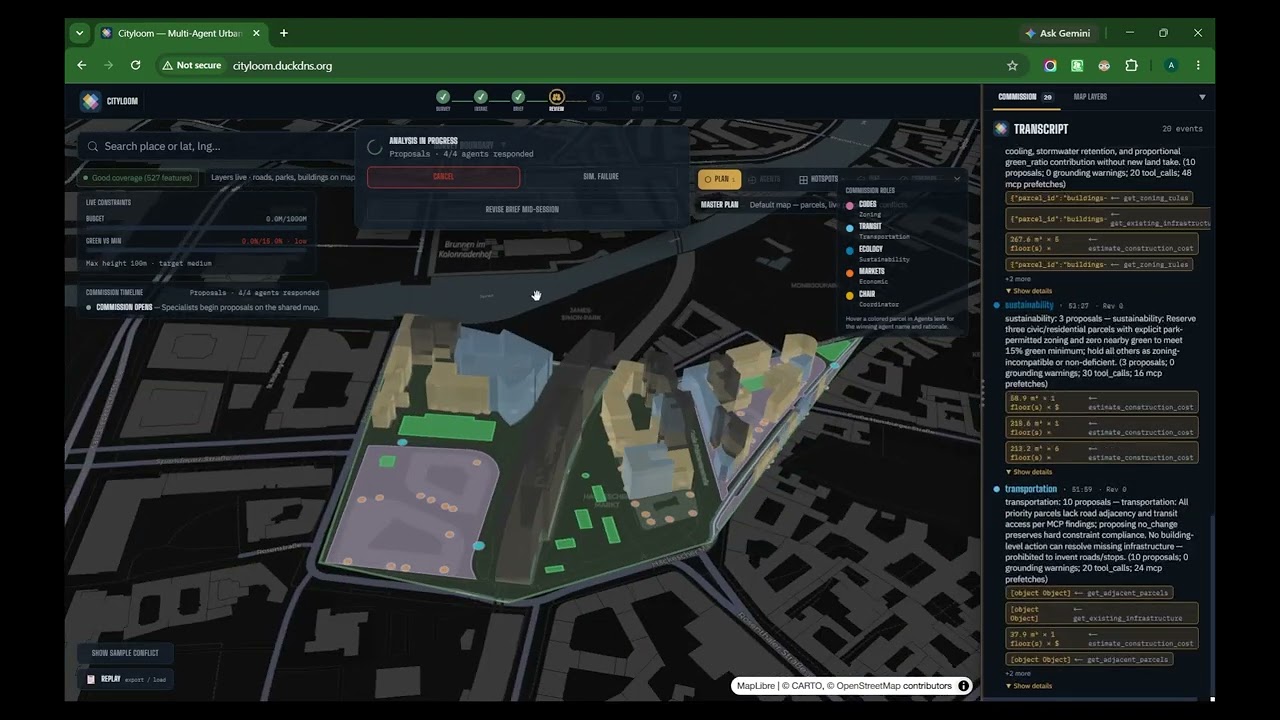Screen dimensions: 1280x720
Task: Click Revise Brief Mid-Session
Action: 522,209
